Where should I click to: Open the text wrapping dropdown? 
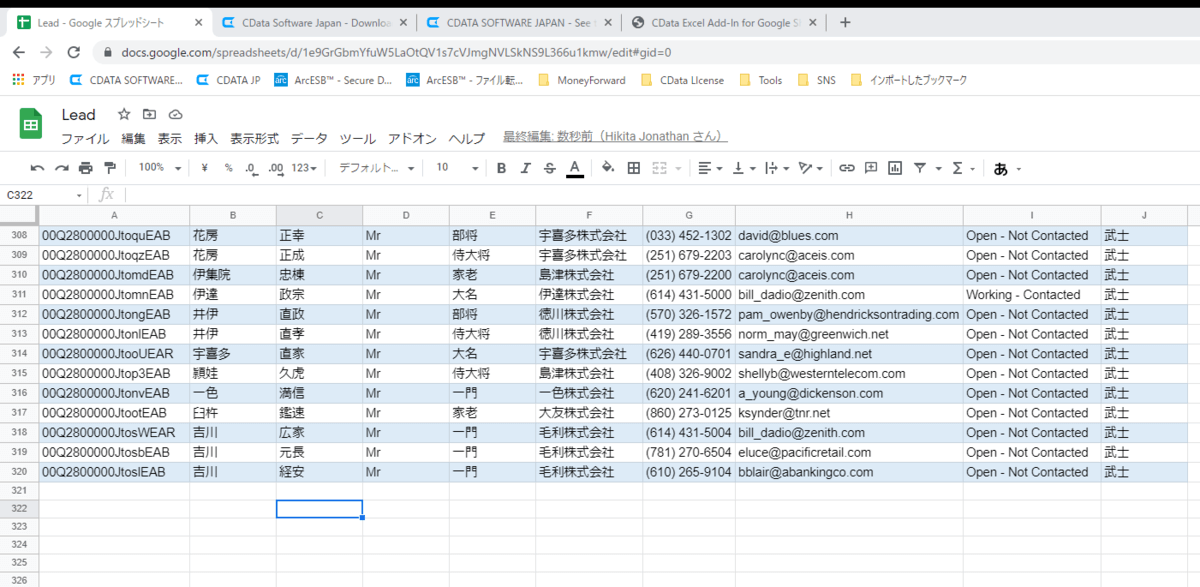(777, 168)
